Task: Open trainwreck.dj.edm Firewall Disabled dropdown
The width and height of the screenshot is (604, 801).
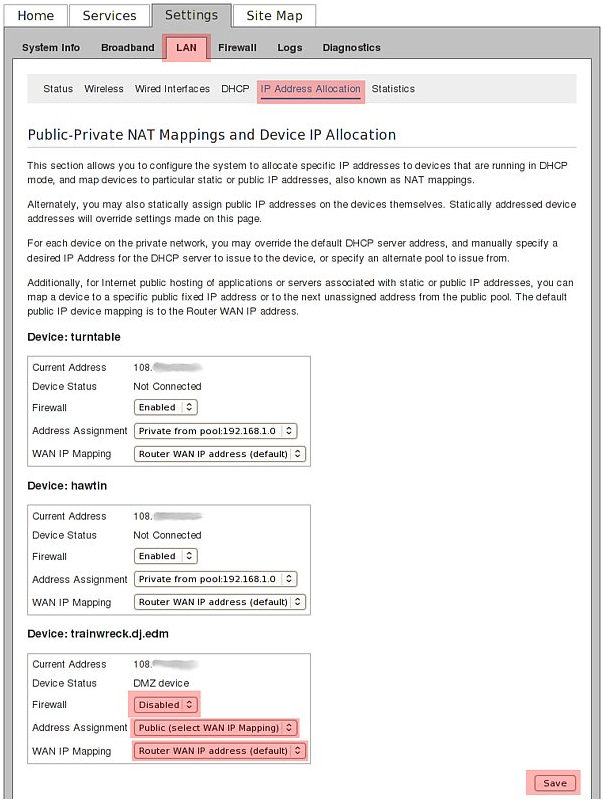Action: (x=166, y=704)
